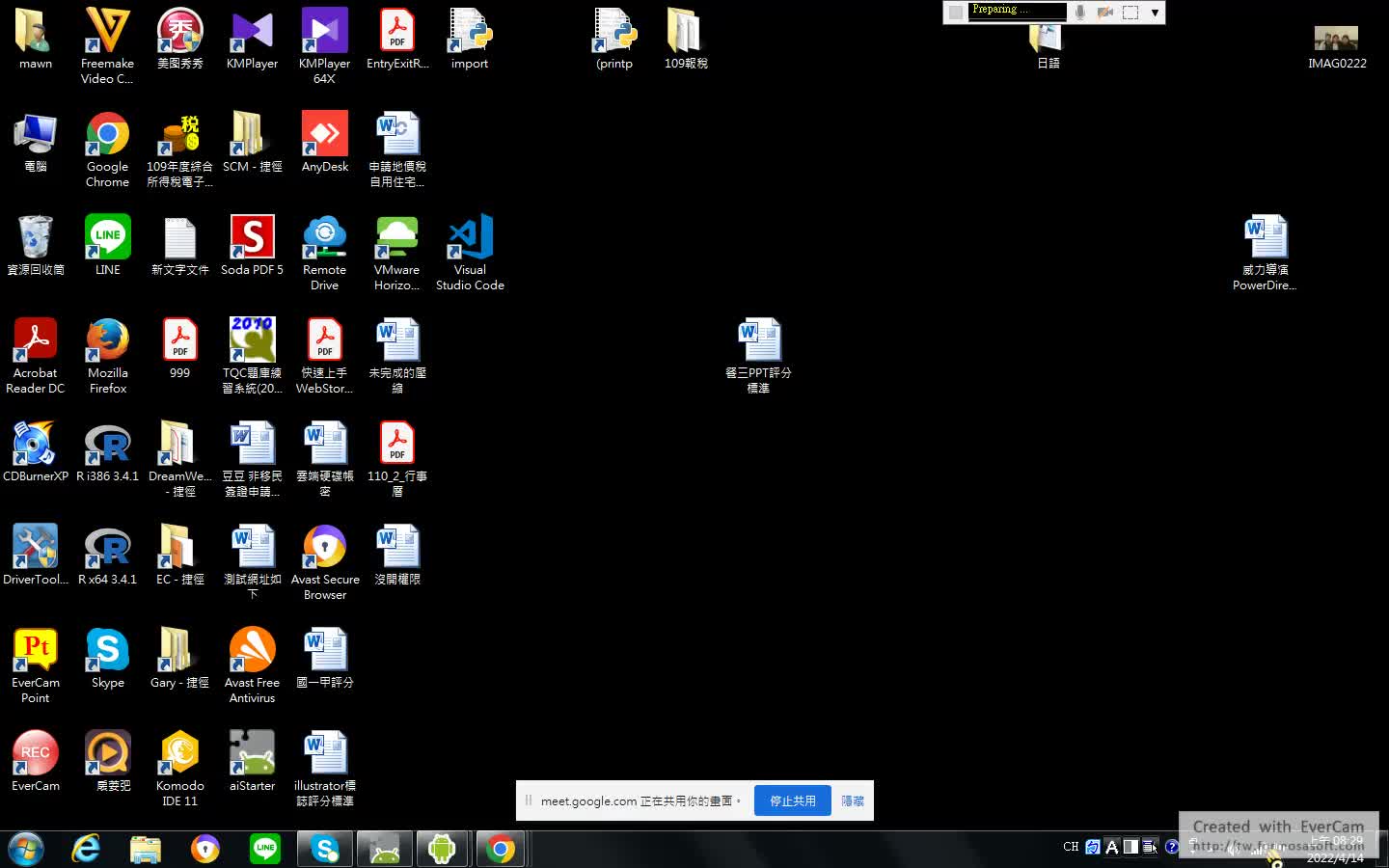The image size is (1389, 868).
Task: Expand the recorder toolbar dropdown arrow
Action: [x=1155, y=13]
